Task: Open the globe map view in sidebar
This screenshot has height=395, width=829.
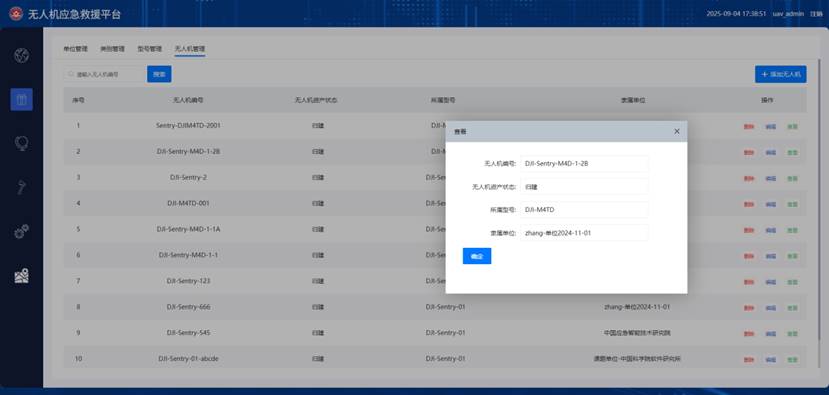Action: [x=22, y=55]
